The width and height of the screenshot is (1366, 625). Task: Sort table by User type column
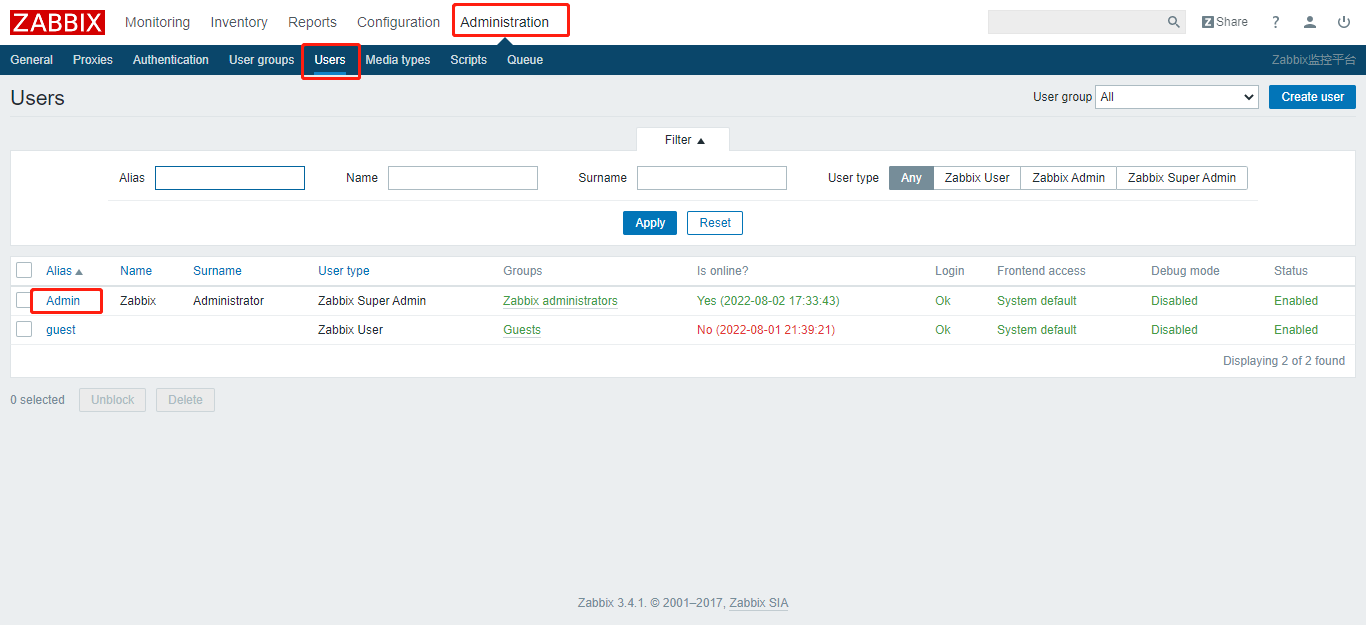[344, 271]
